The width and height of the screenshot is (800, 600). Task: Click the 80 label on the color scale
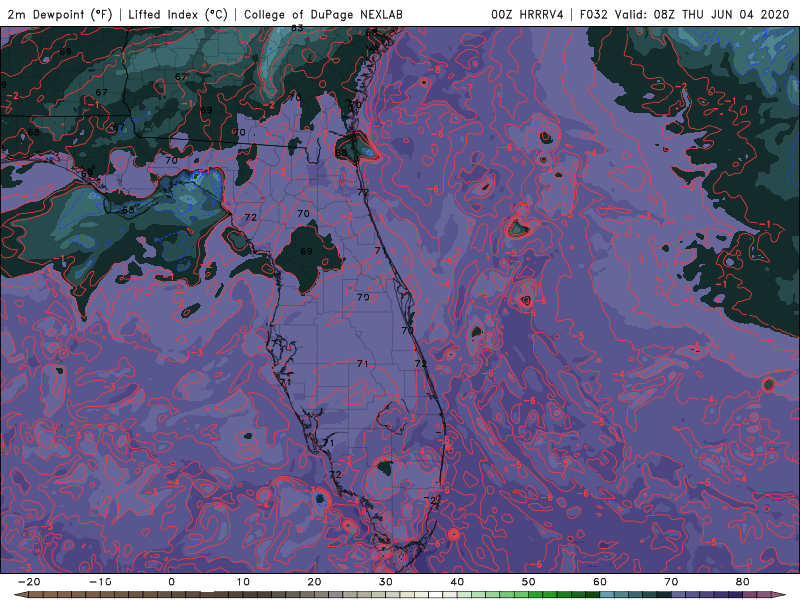(743, 582)
